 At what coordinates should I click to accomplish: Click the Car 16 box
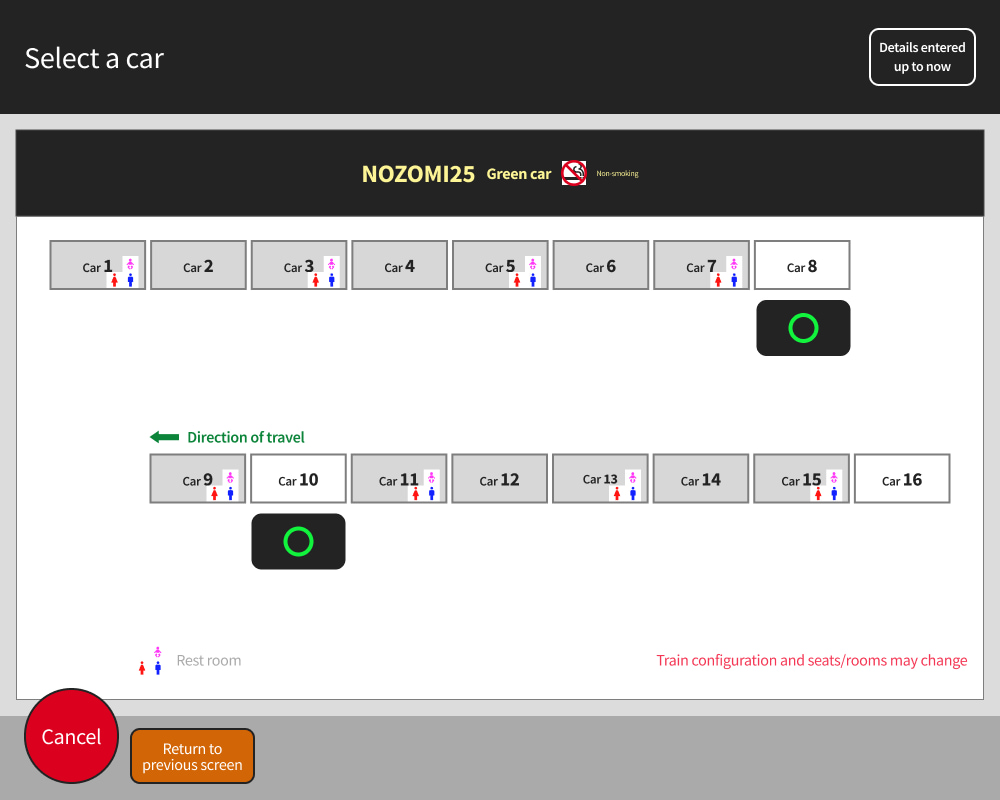(902, 479)
